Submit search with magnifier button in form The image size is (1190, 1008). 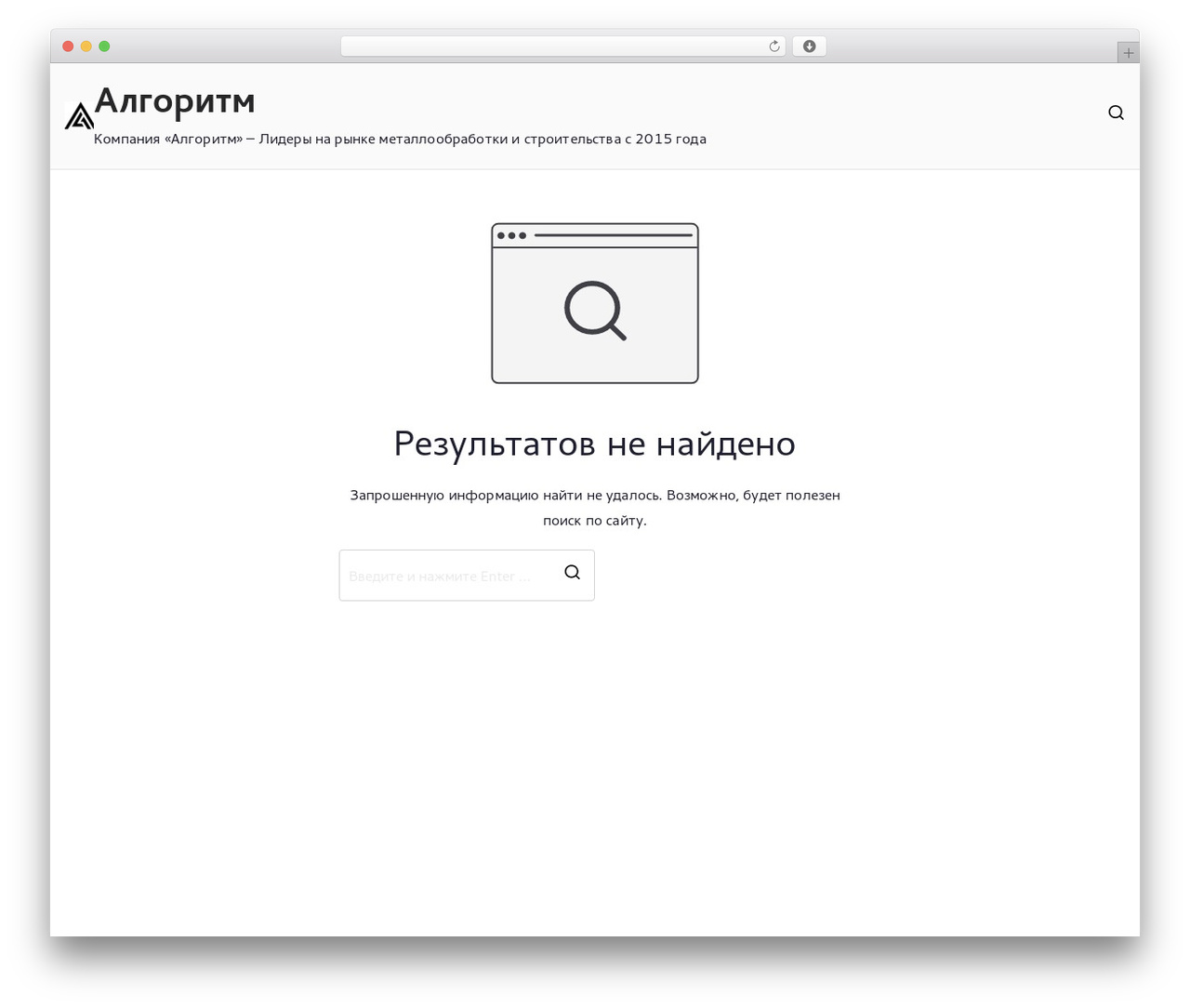coord(572,573)
